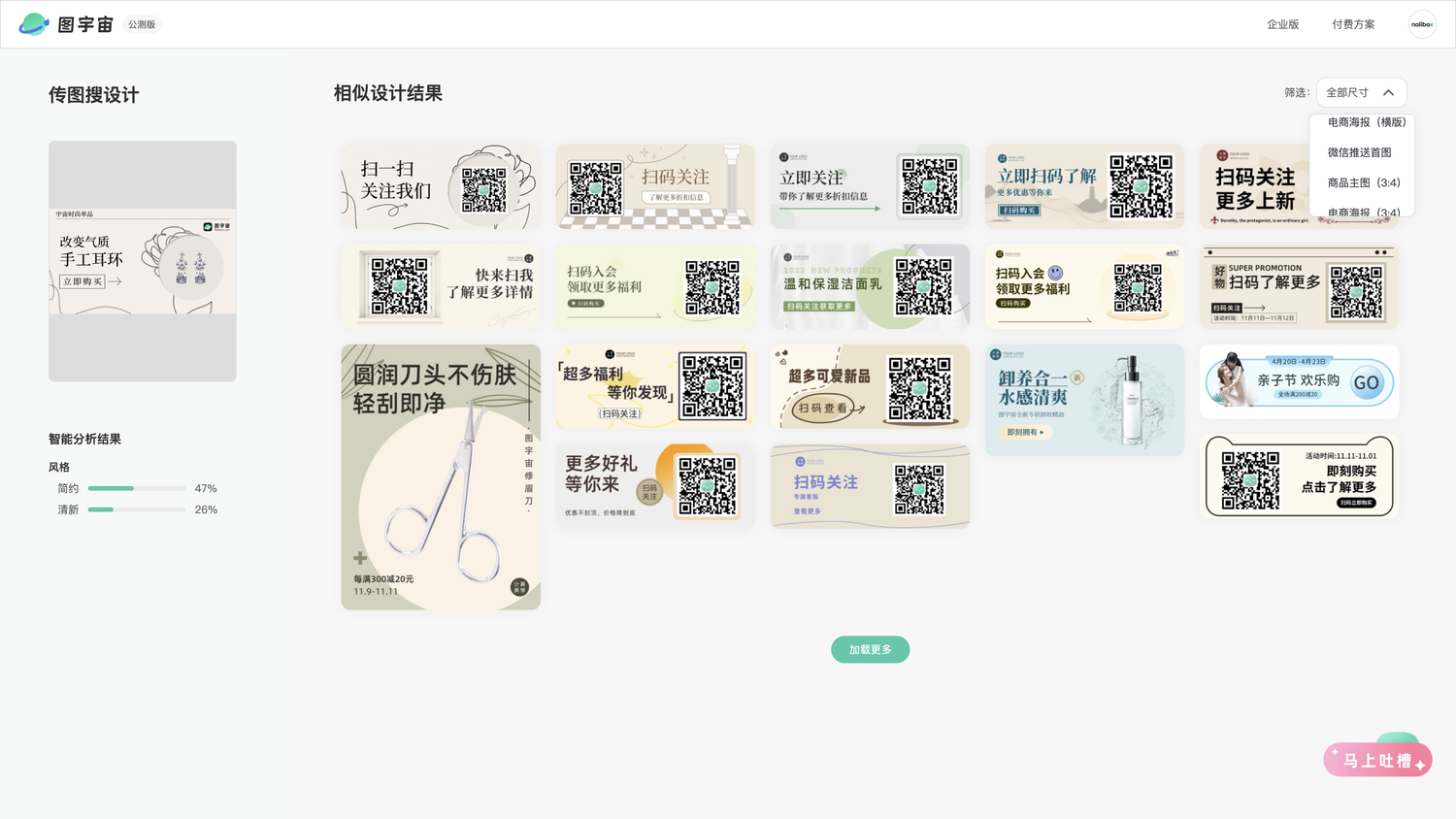
Task: Open 企业版 in top navigation
Action: tap(1282, 24)
